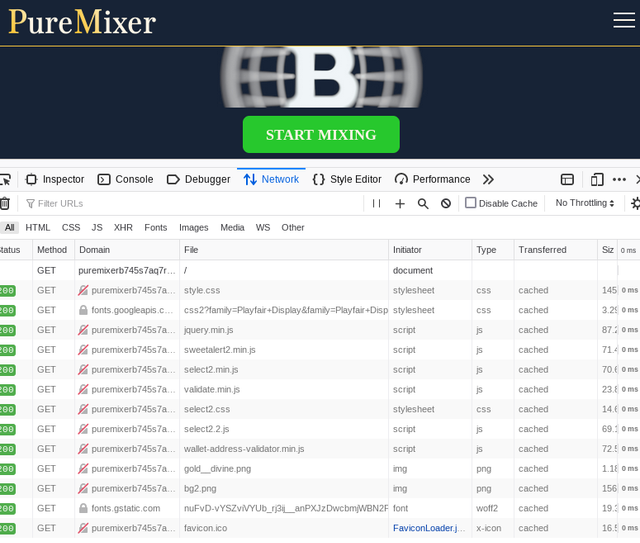
Task: Sort by File column header
Action: tap(284, 250)
